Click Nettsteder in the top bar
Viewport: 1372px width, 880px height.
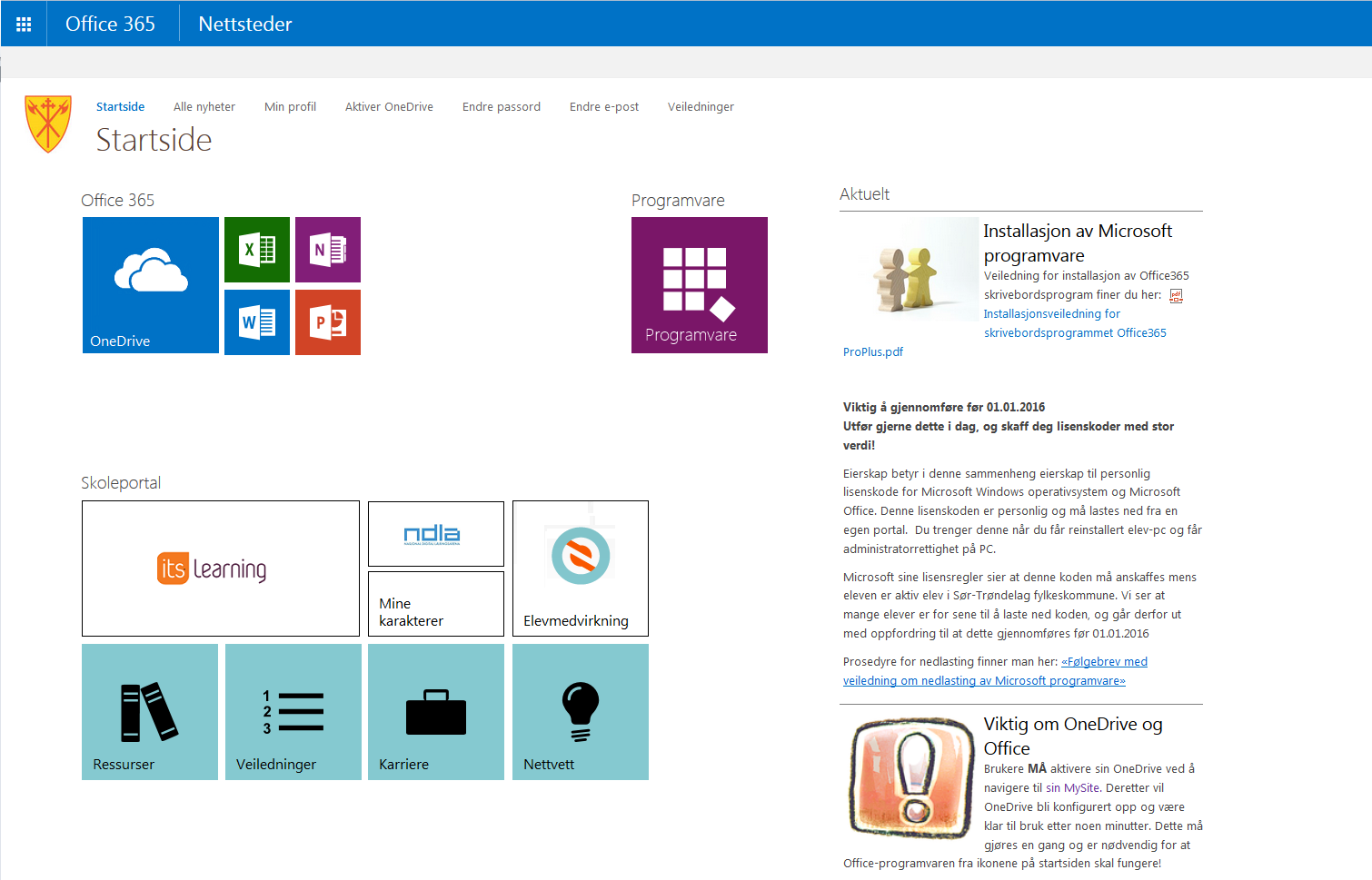[245, 24]
